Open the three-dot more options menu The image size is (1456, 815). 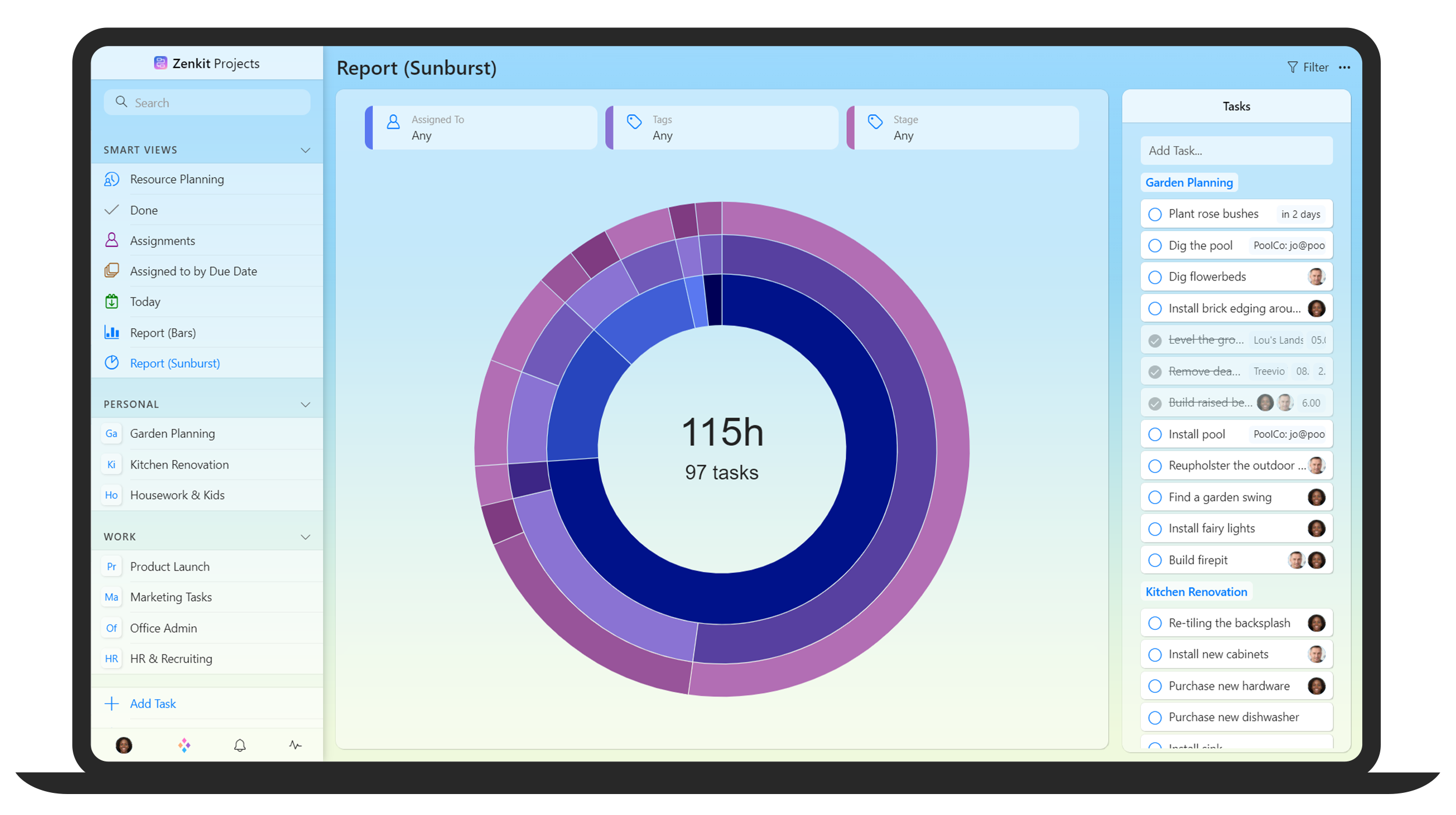(x=1344, y=68)
